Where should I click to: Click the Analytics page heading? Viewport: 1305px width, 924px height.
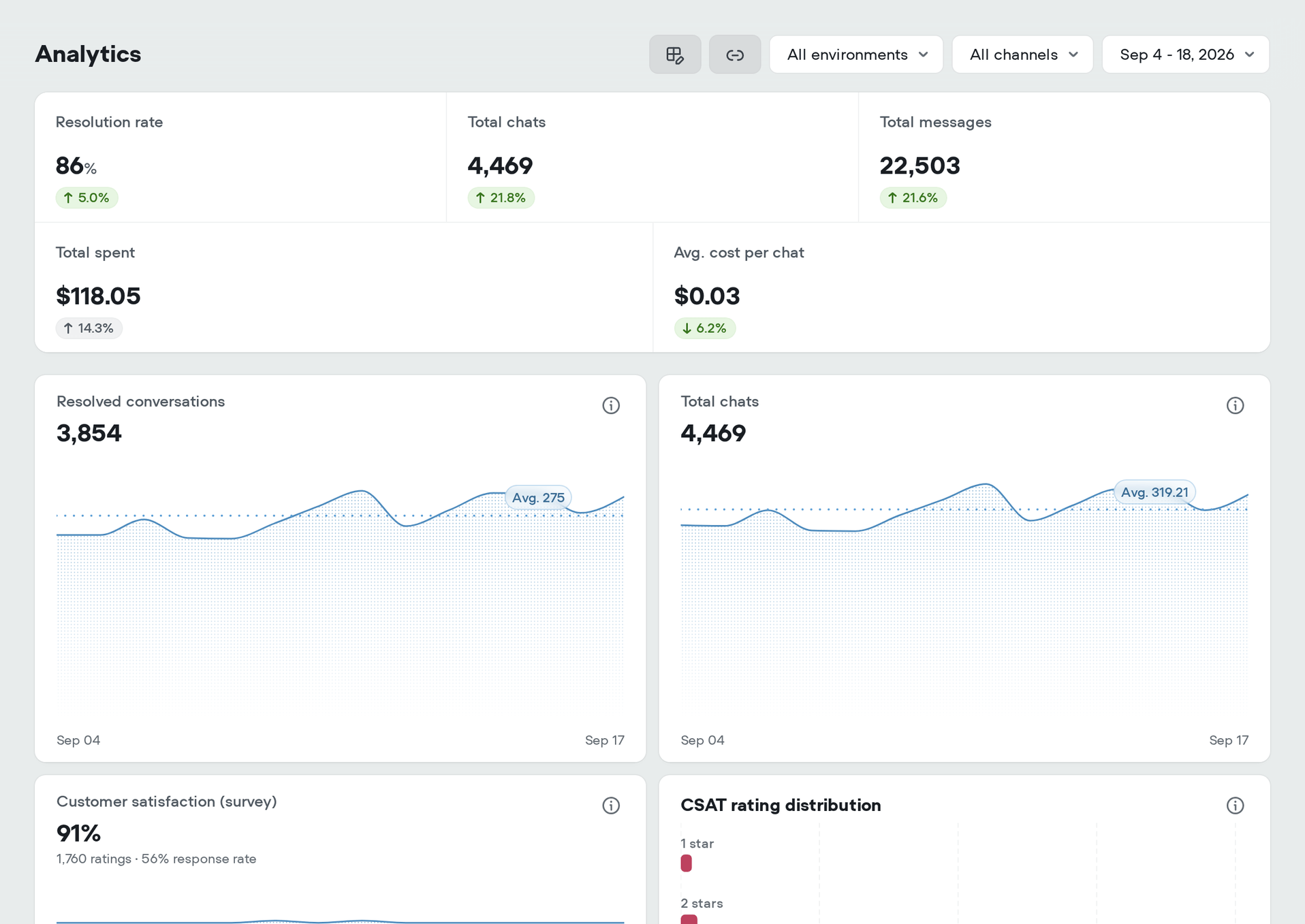[x=89, y=54]
